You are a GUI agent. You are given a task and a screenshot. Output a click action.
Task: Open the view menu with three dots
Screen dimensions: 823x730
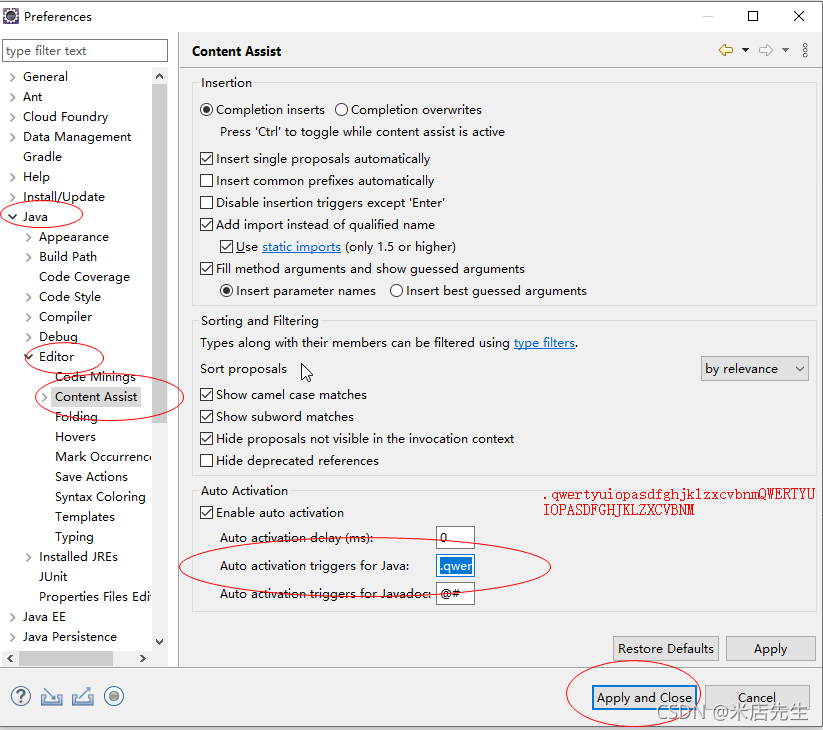point(806,49)
